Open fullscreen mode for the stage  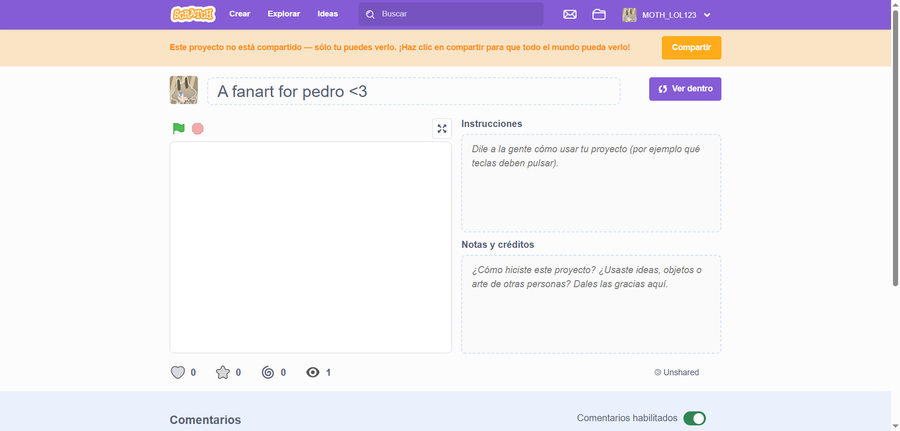pyautogui.click(x=442, y=129)
